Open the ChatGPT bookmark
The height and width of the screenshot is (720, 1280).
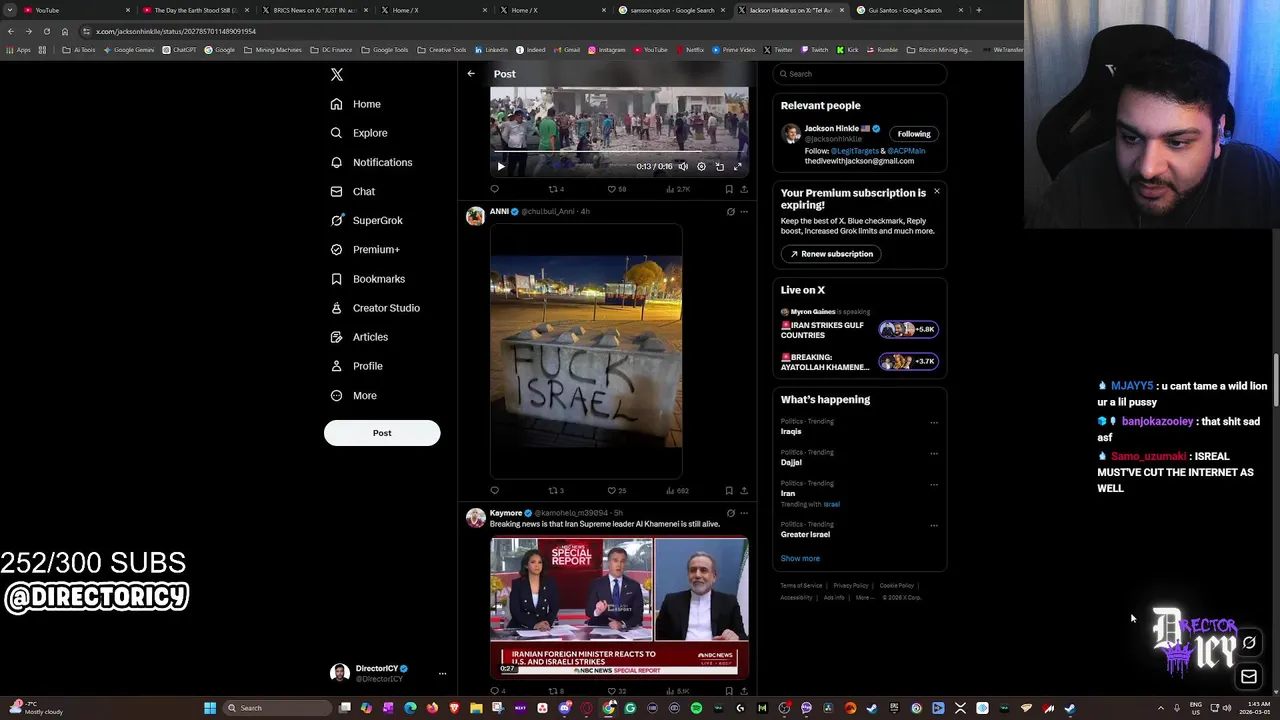click(x=180, y=50)
